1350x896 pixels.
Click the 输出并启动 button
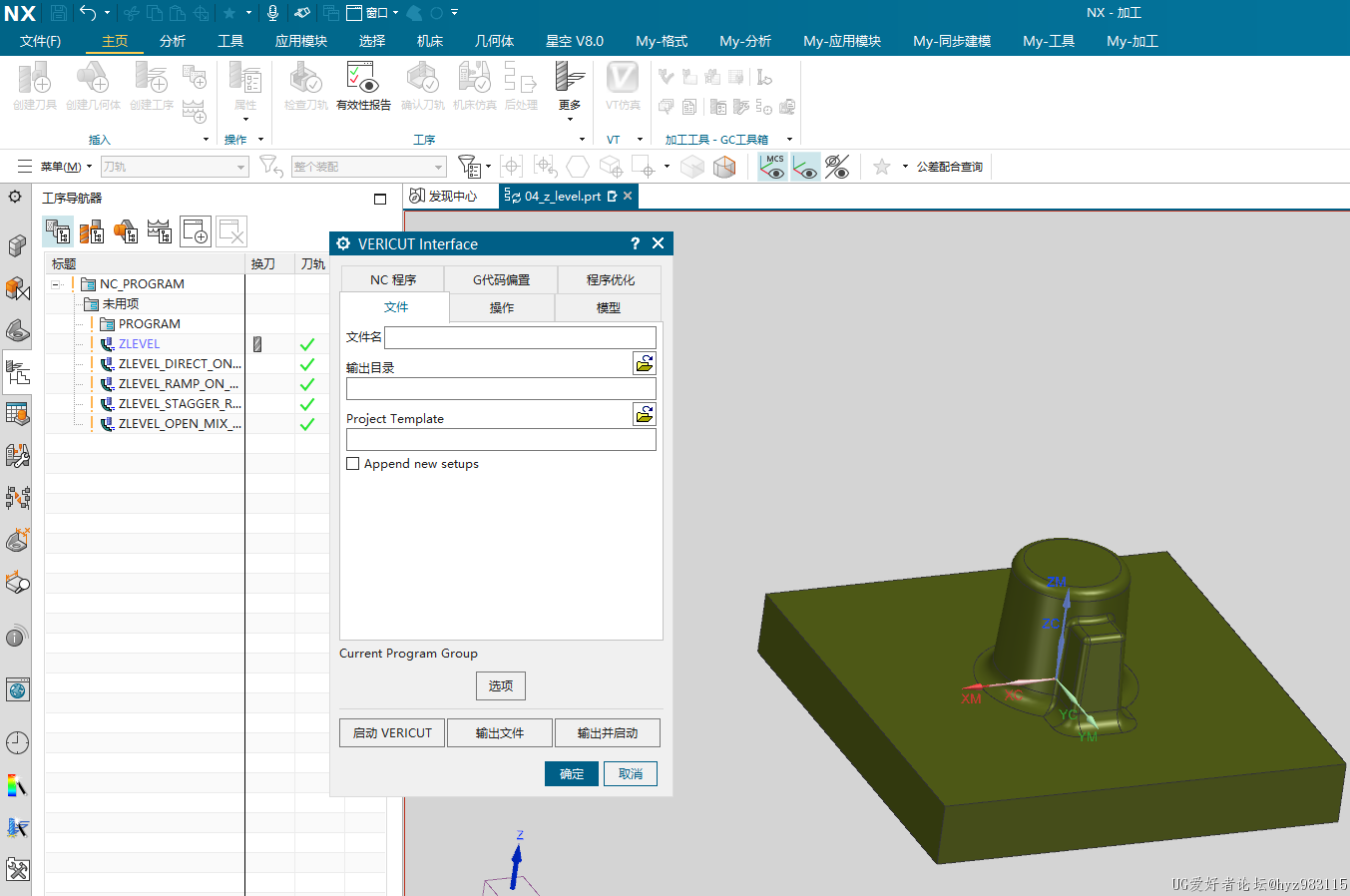608,733
